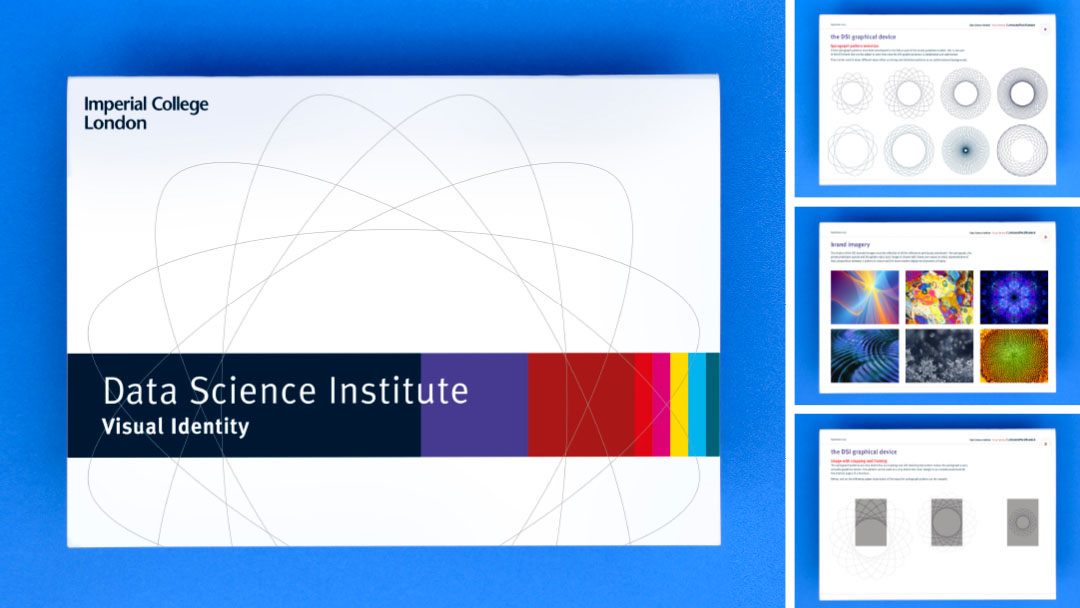Pick the bright red stripe
1080x608 pixels.
click(x=643, y=405)
